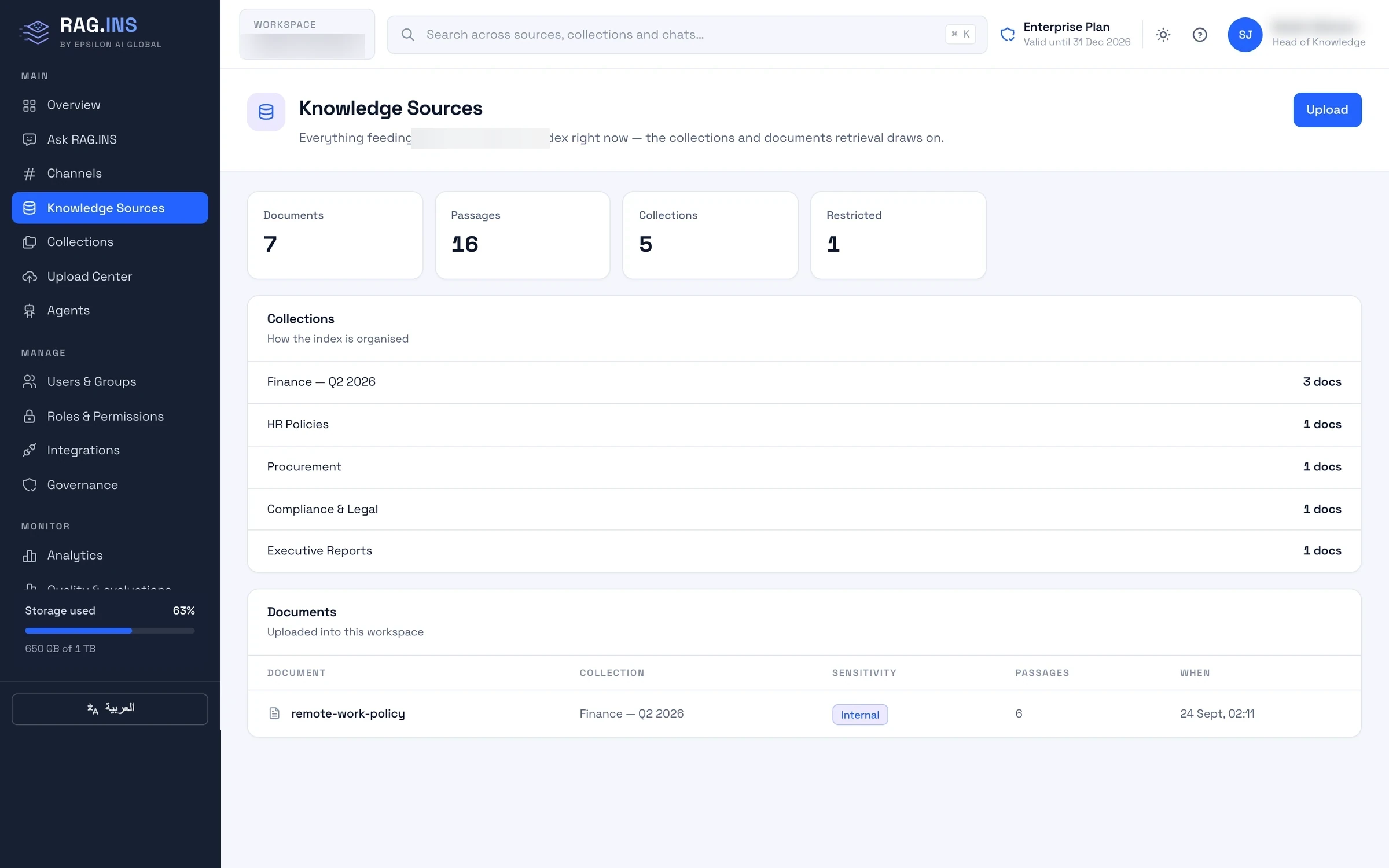Click the Channels hash icon
The width and height of the screenshot is (1389, 868).
(x=30, y=174)
